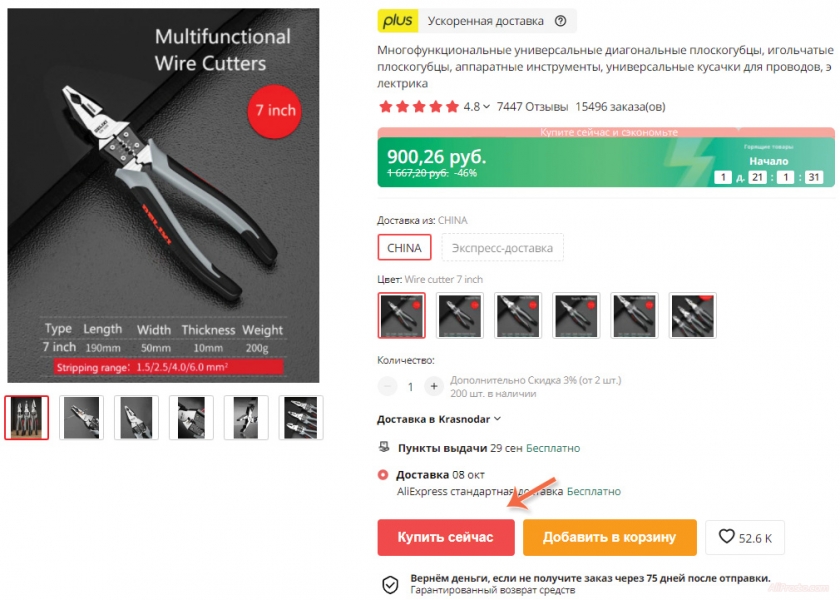Click the pickup point icon next to Пункты выдачи

pyautogui.click(x=384, y=447)
